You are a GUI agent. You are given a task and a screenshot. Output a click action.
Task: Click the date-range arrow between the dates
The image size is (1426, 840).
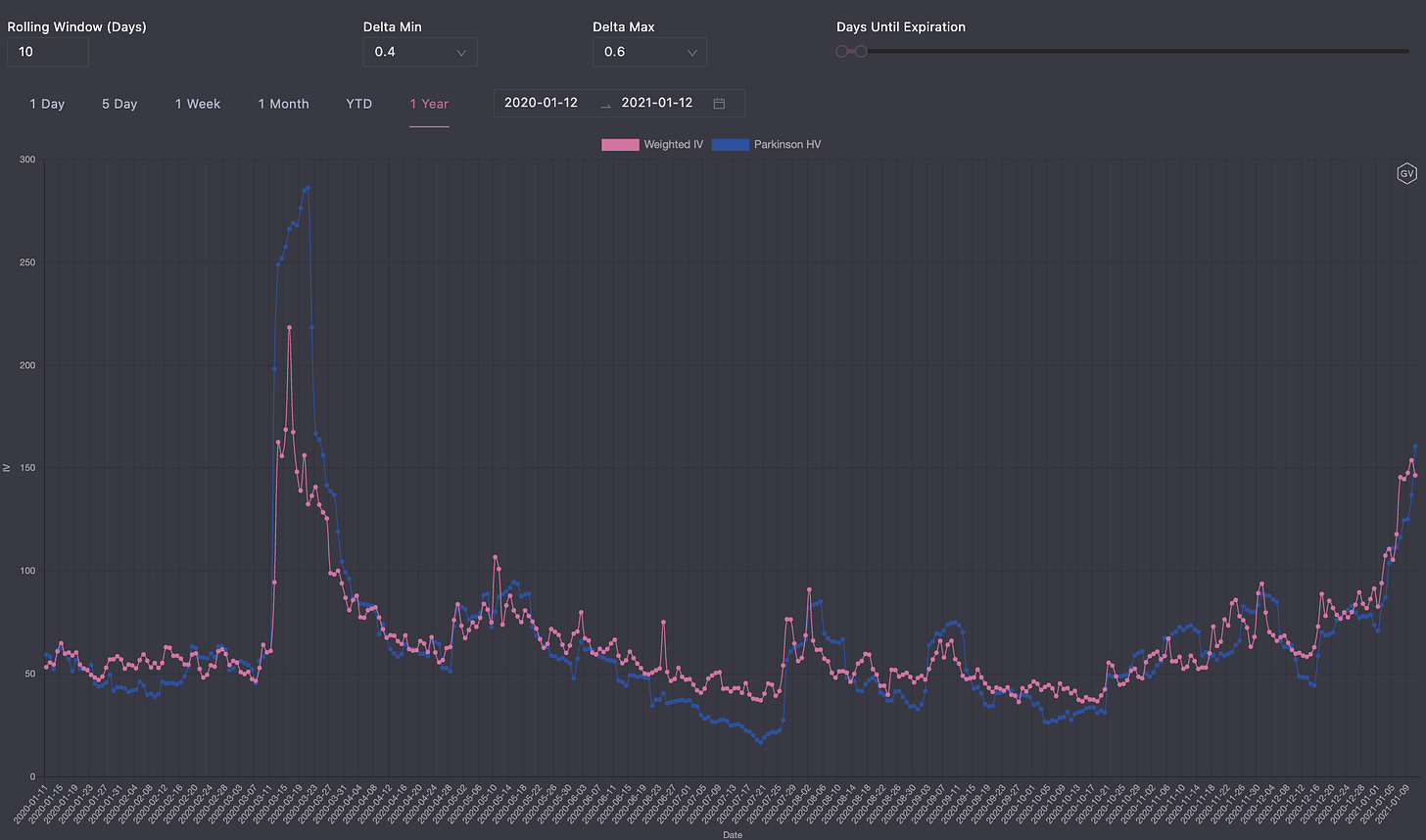click(x=605, y=105)
